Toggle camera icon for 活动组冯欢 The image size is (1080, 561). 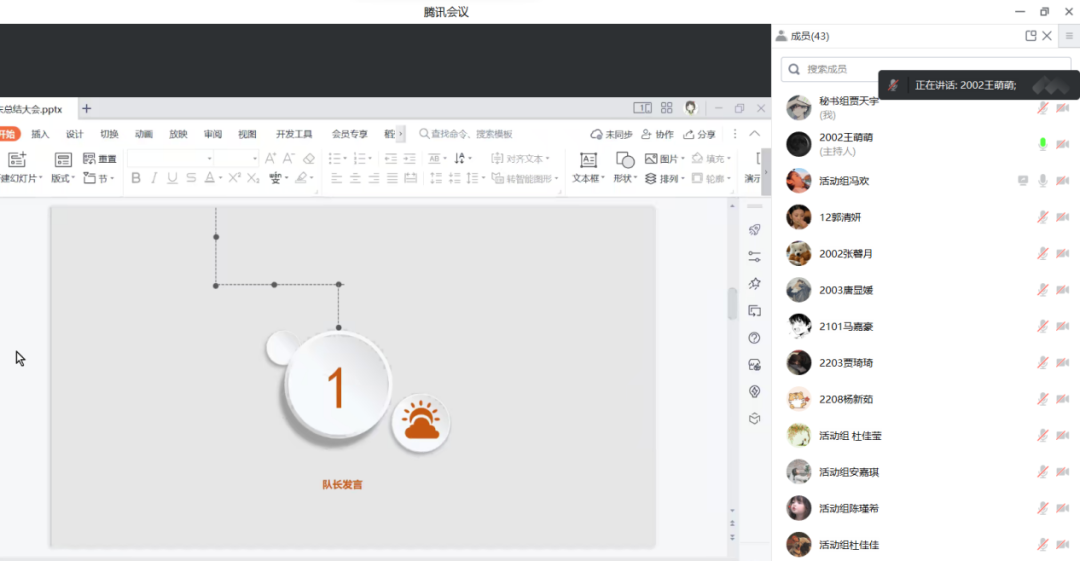pyautogui.click(x=1063, y=181)
